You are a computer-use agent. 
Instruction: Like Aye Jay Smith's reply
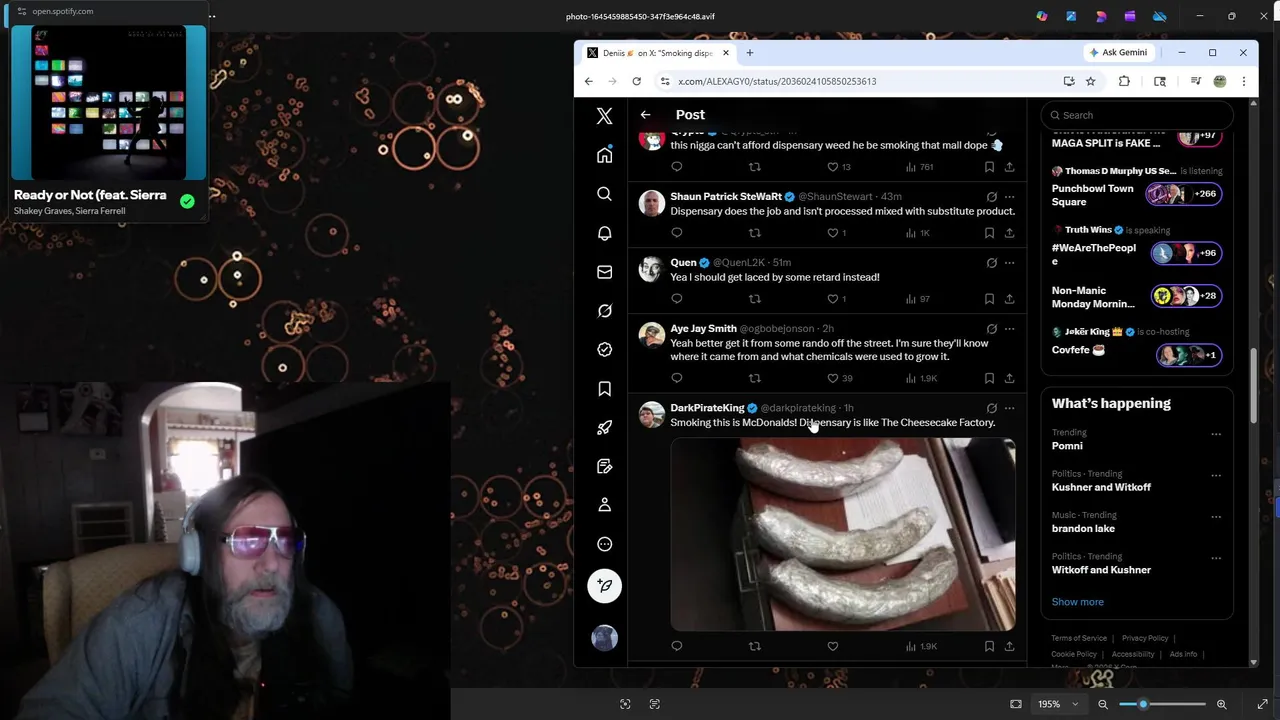click(x=832, y=378)
